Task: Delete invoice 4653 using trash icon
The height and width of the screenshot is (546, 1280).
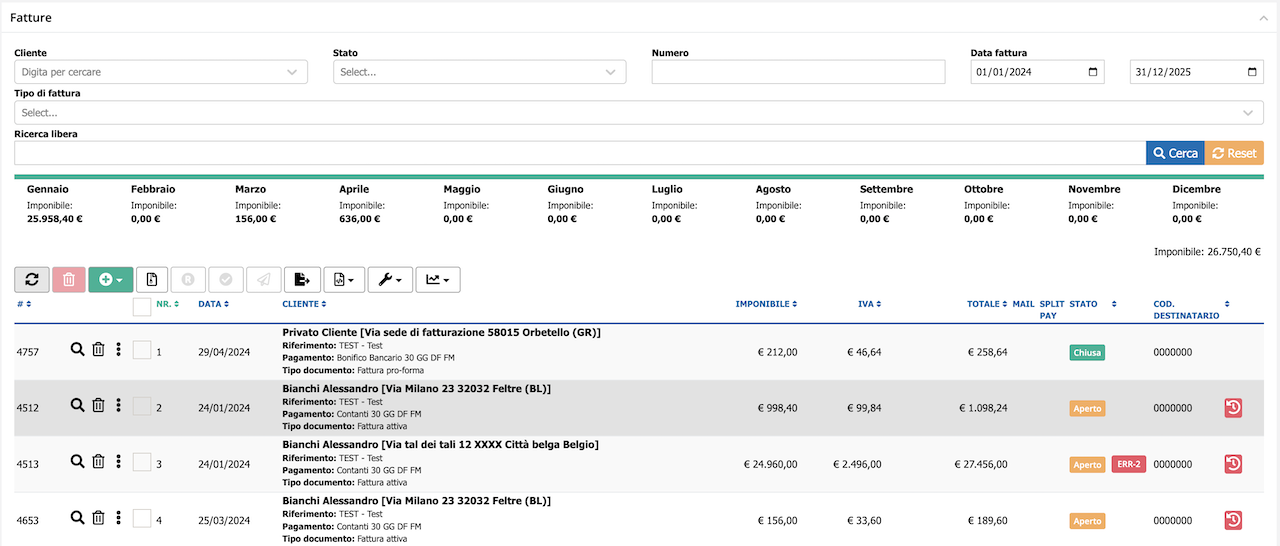Action: coord(98,517)
